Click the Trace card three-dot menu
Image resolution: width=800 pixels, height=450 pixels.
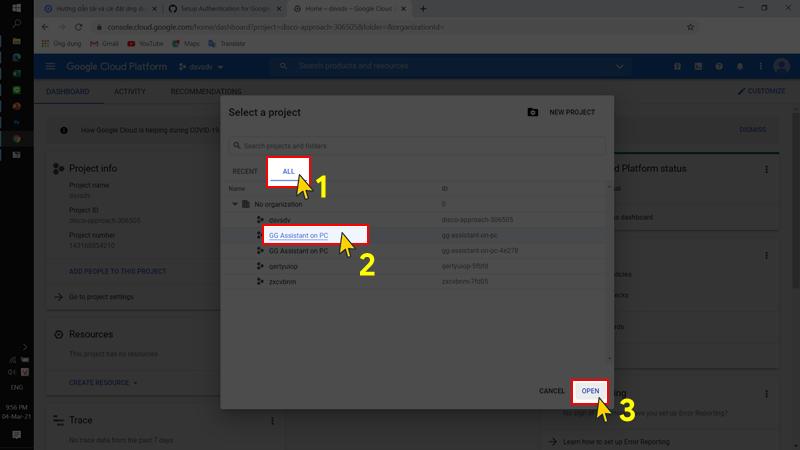[272, 421]
